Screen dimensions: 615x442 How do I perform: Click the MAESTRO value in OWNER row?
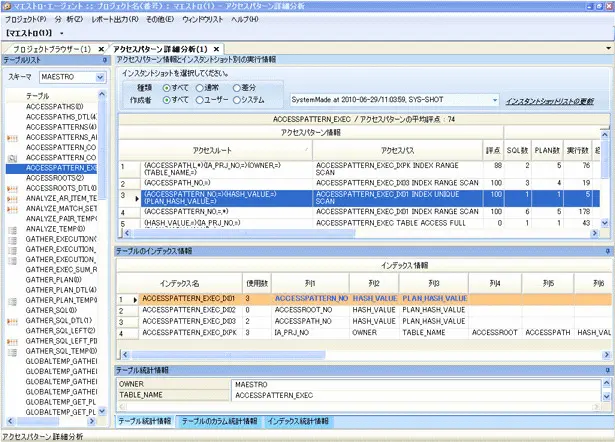pos(251,384)
